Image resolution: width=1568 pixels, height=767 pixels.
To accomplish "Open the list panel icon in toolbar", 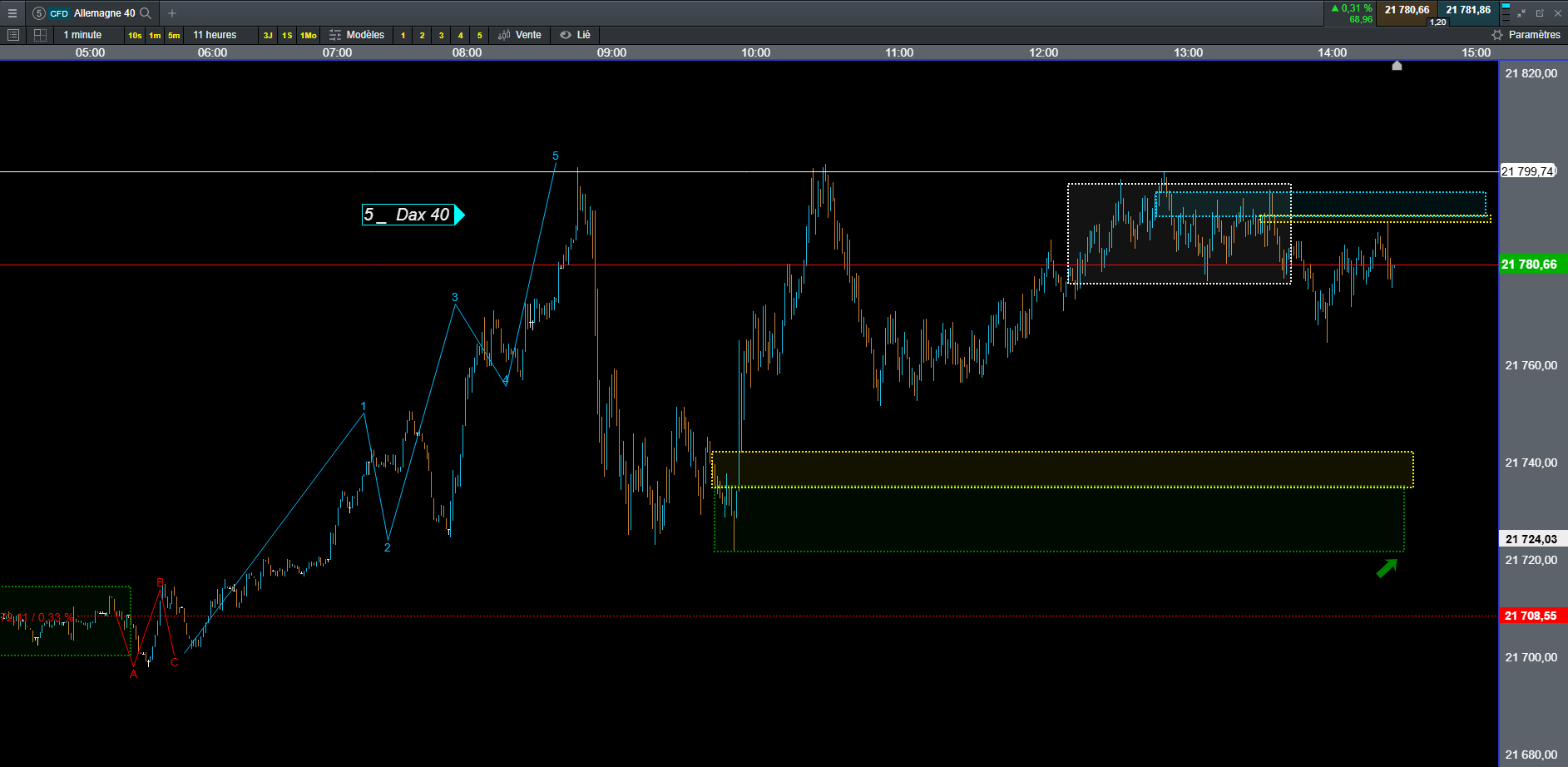I will pyautogui.click(x=12, y=35).
